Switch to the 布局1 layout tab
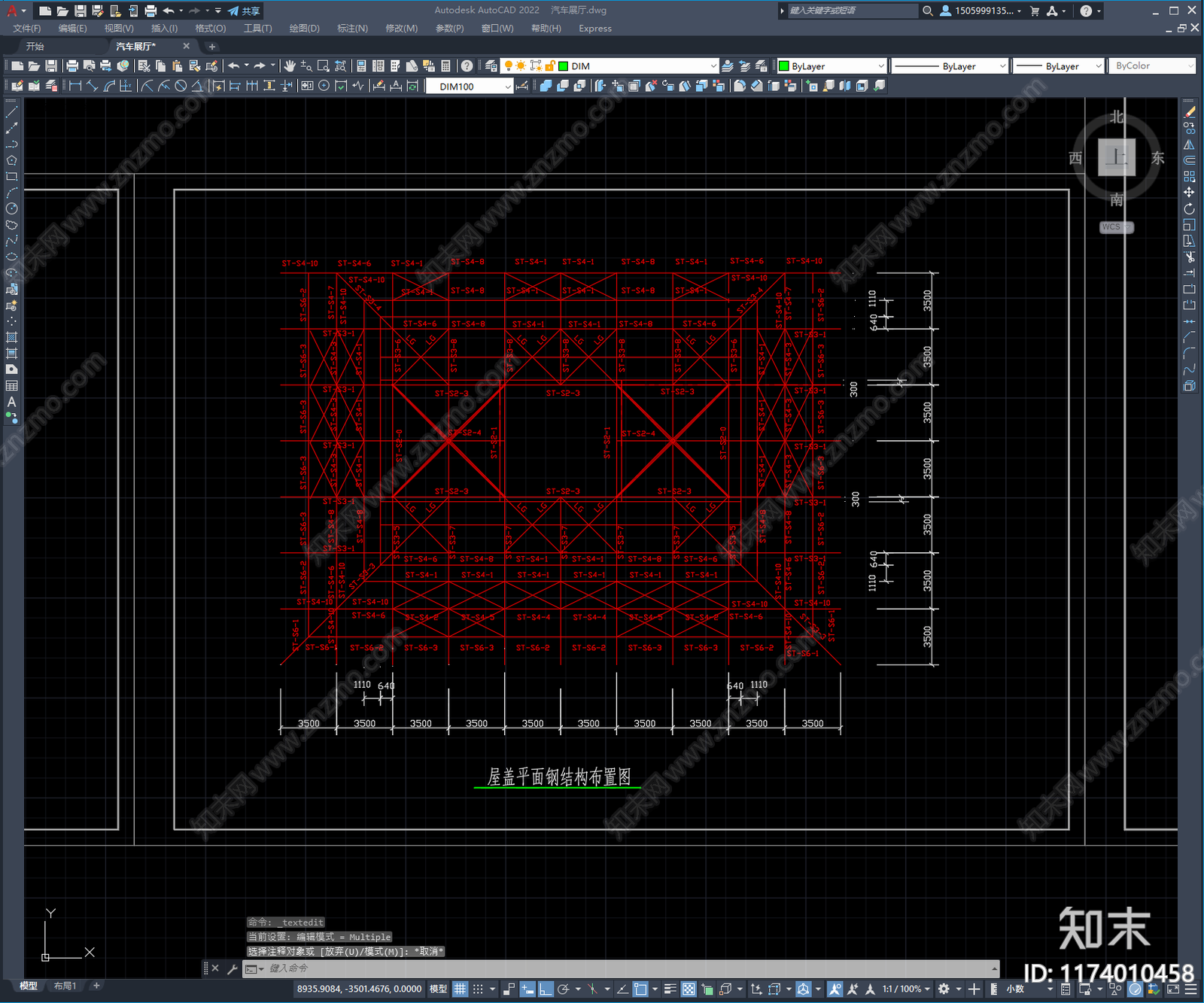The image size is (1204, 1003). [65, 986]
